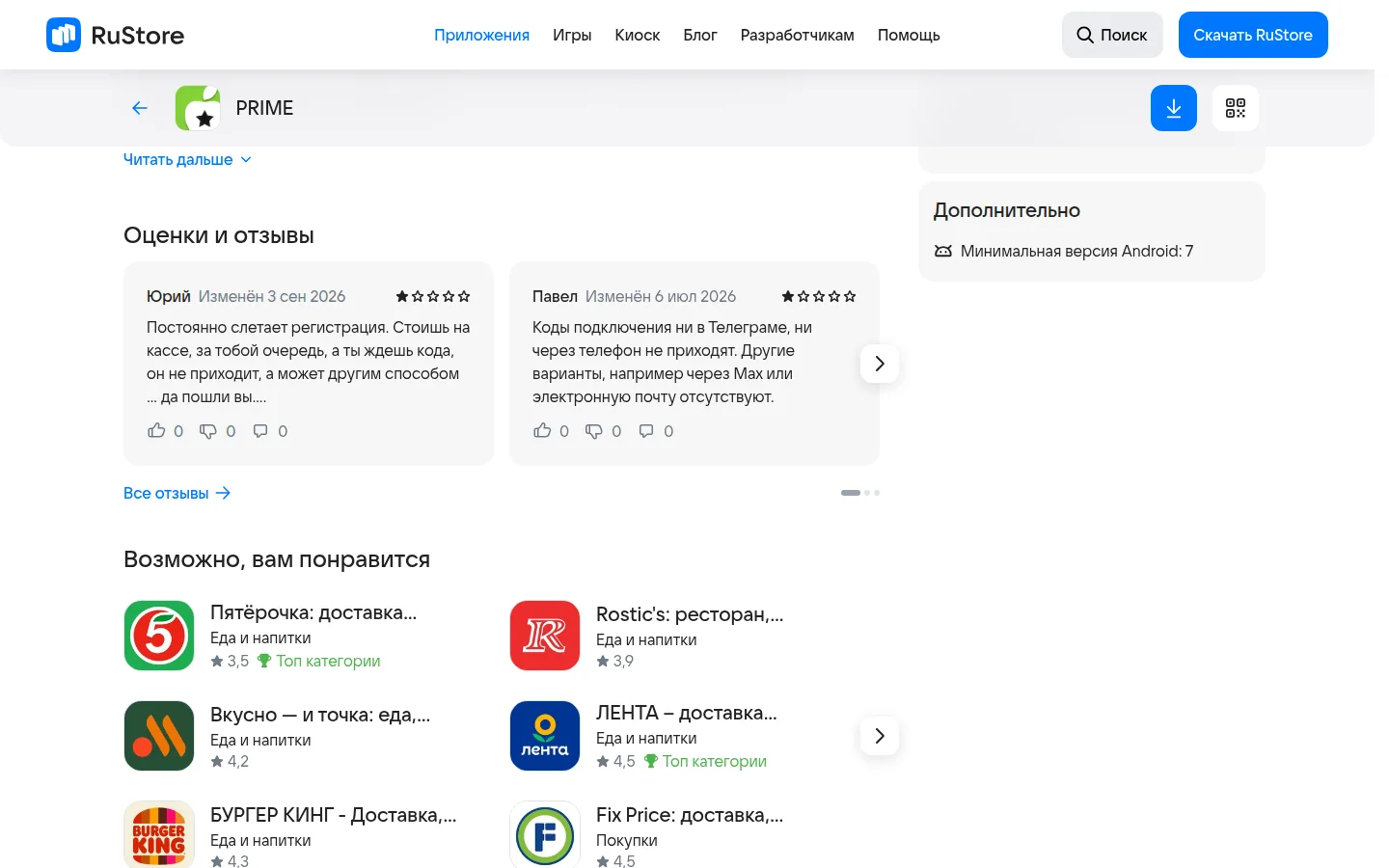Open the Помощь menu item
The width and height of the screenshot is (1389, 868).
pos(909,35)
